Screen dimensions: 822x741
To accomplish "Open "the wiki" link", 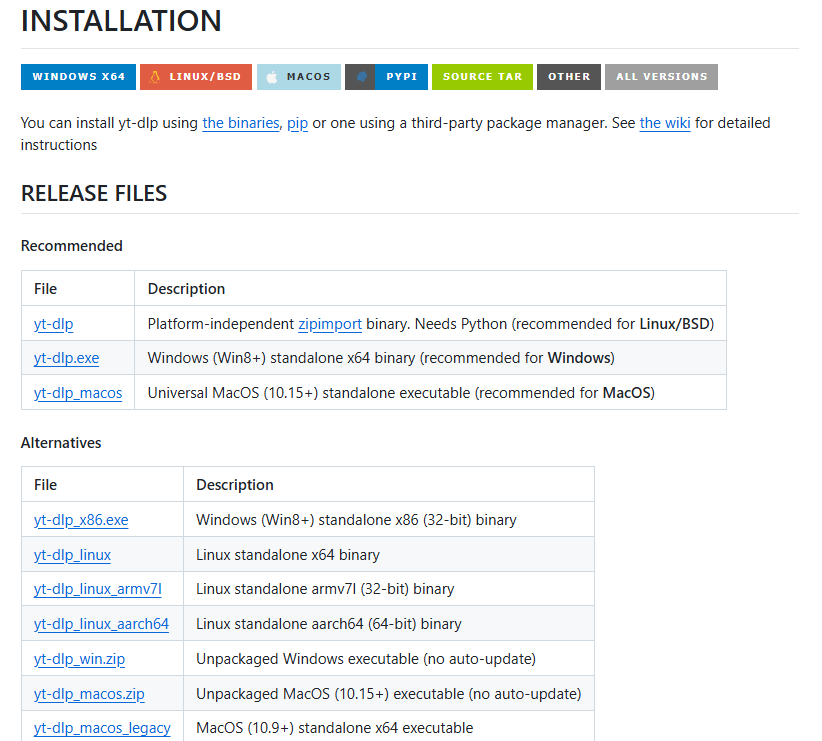I will click(665, 123).
